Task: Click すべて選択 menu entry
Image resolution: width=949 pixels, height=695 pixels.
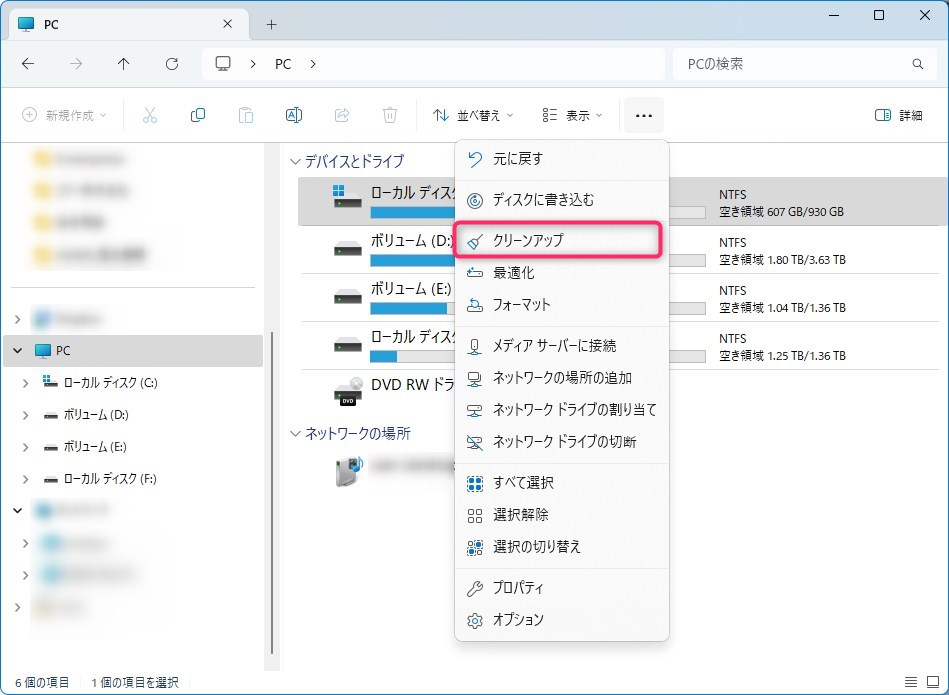Action: pos(523,483)
